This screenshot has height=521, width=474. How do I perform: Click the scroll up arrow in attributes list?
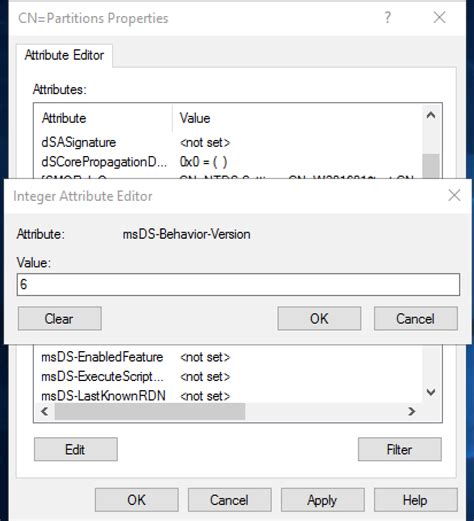pyautogui.click(x=431, y=116)
